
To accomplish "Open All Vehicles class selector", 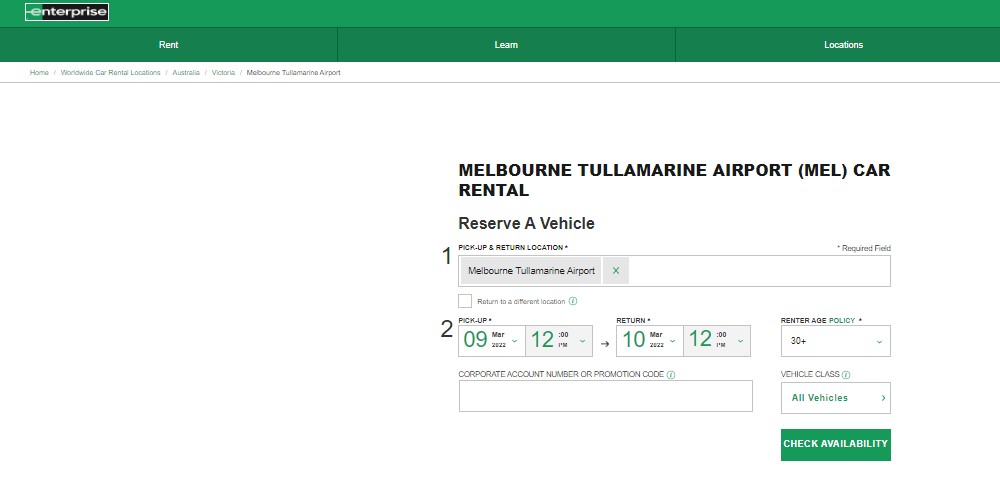I will point(835,398).
